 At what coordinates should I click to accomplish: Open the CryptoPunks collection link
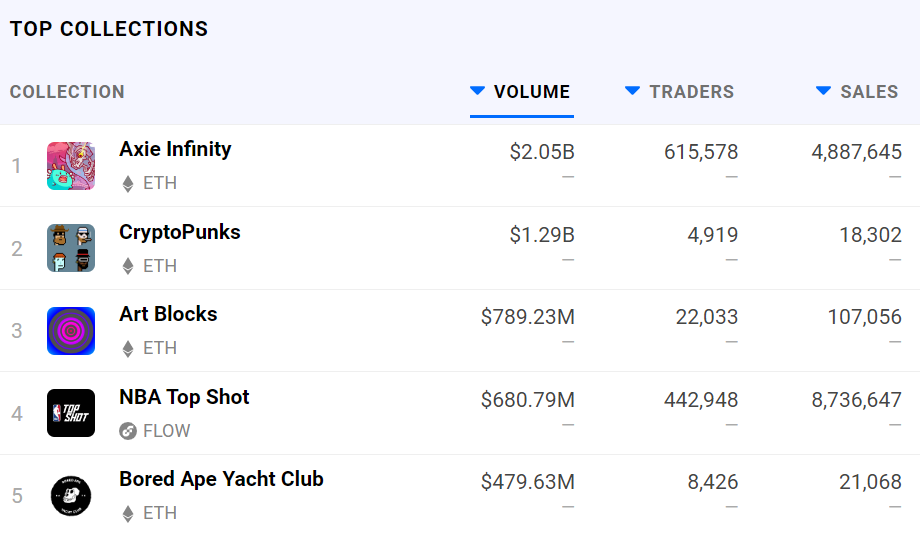[x=180, y=232]
